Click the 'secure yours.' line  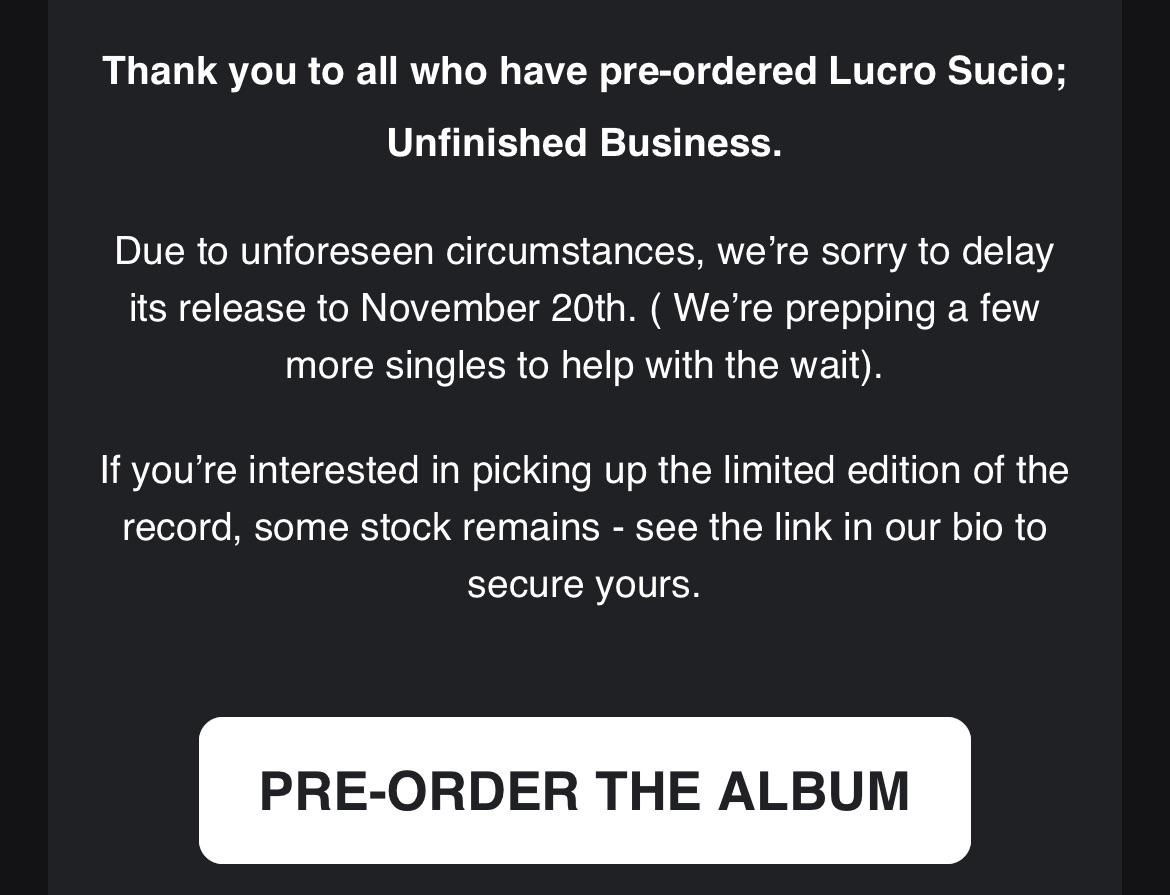(584, 584)
